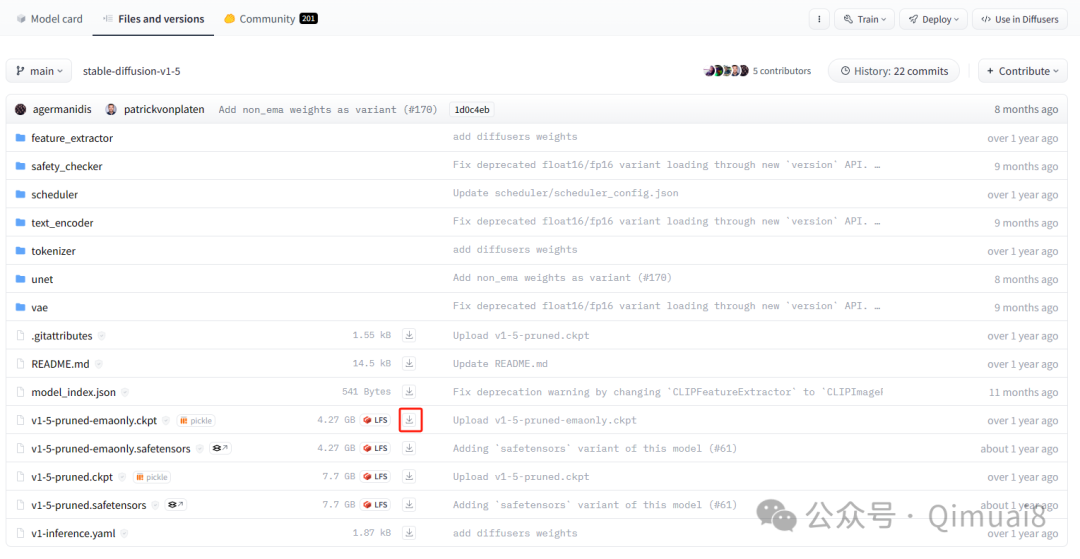The width and height of the screenshot is (1080, 559).
Task: Open patrickvonplaten profile link
Action: pos(164,109)
